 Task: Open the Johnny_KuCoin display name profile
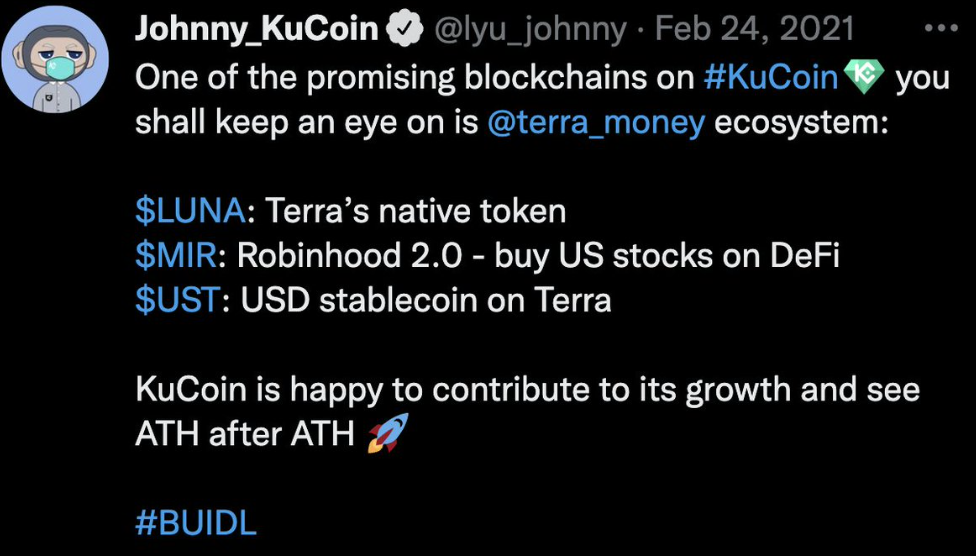[x=257, y=29]
